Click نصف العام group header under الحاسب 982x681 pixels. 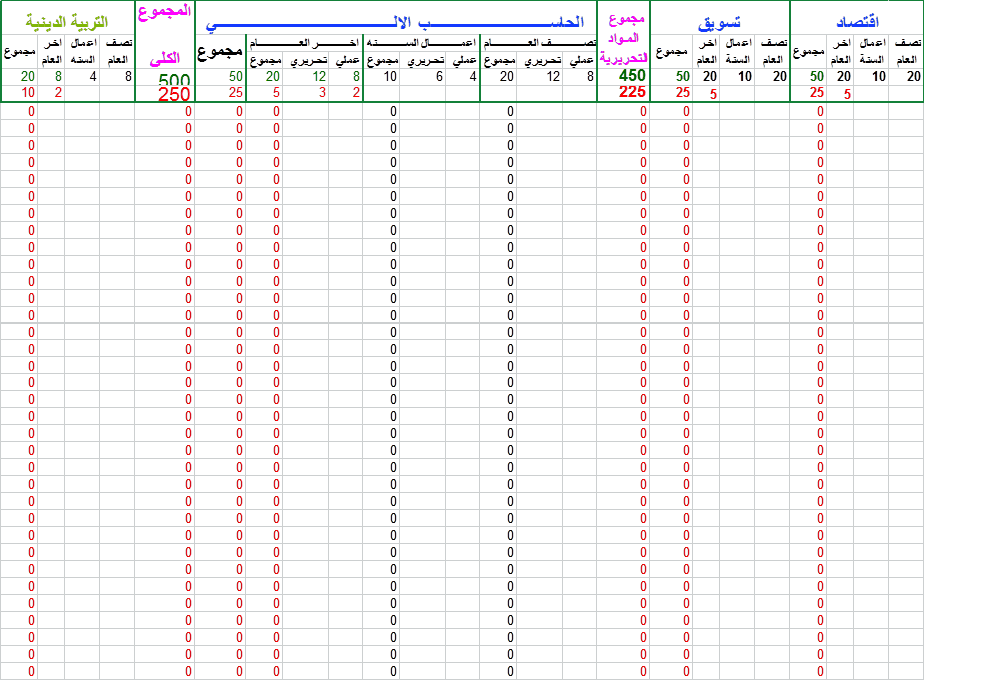(539, 43)
